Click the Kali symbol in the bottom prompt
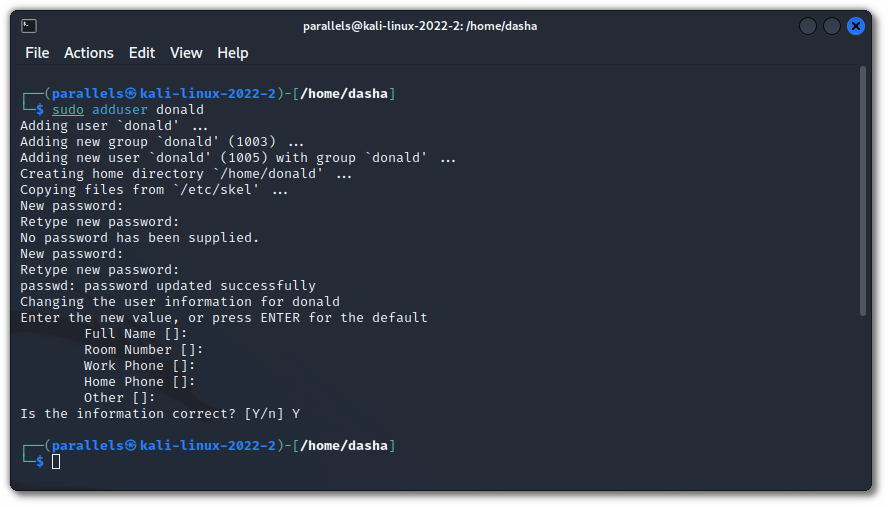 coord(130,446)
